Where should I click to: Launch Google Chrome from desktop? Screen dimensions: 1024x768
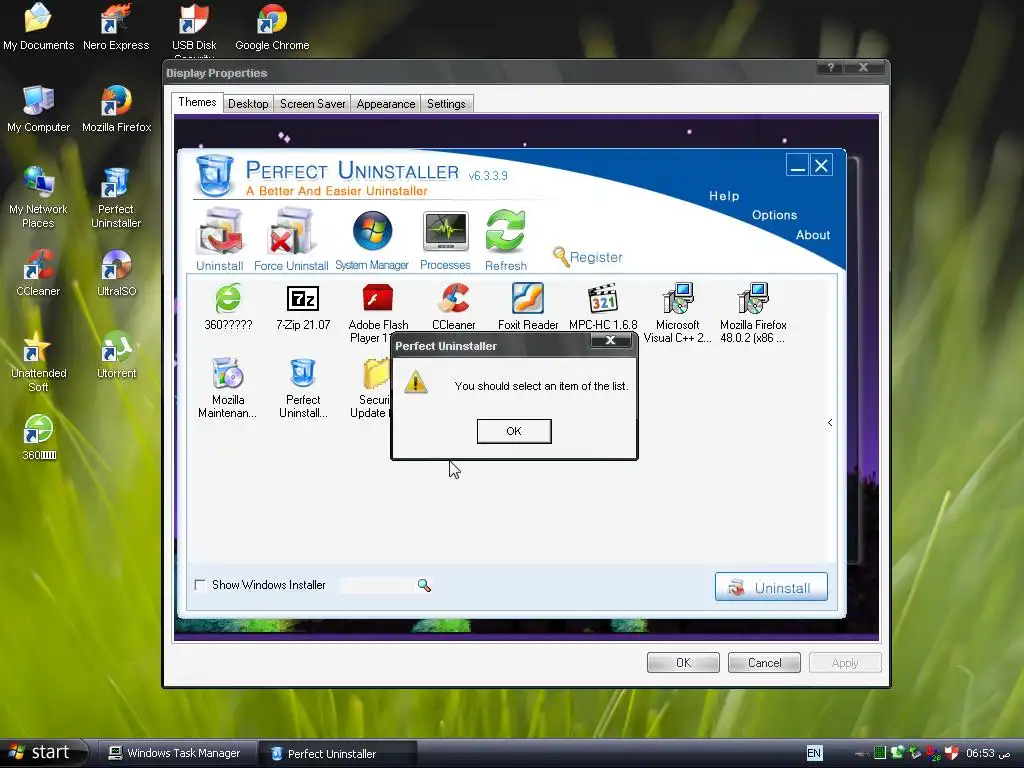(272, 27)
